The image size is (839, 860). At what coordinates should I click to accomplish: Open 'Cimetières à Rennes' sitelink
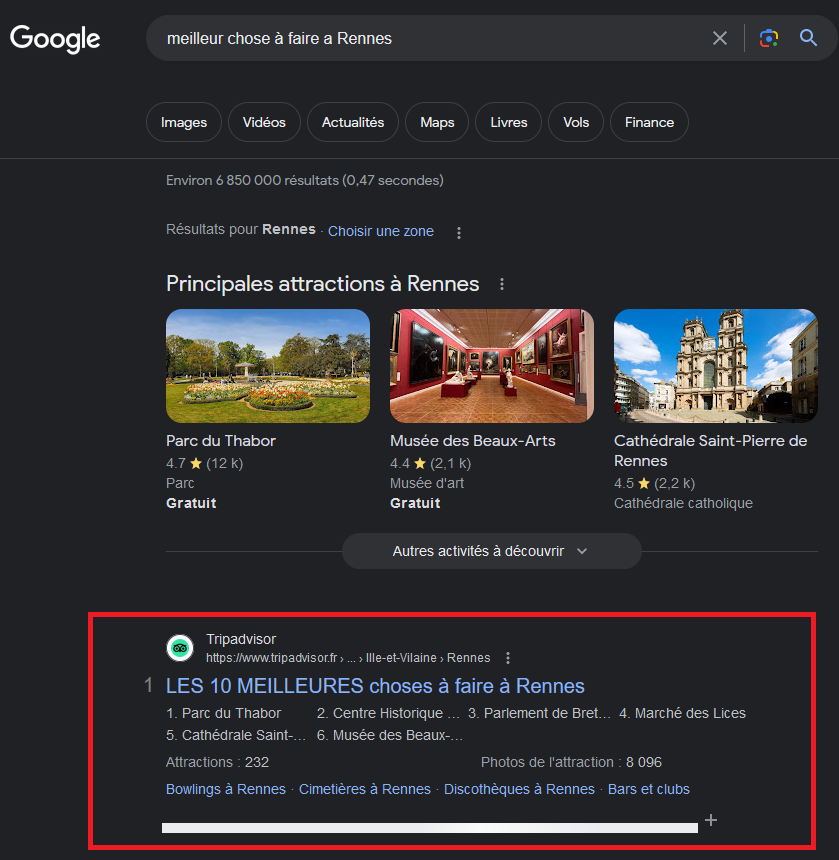pos(365,789)
